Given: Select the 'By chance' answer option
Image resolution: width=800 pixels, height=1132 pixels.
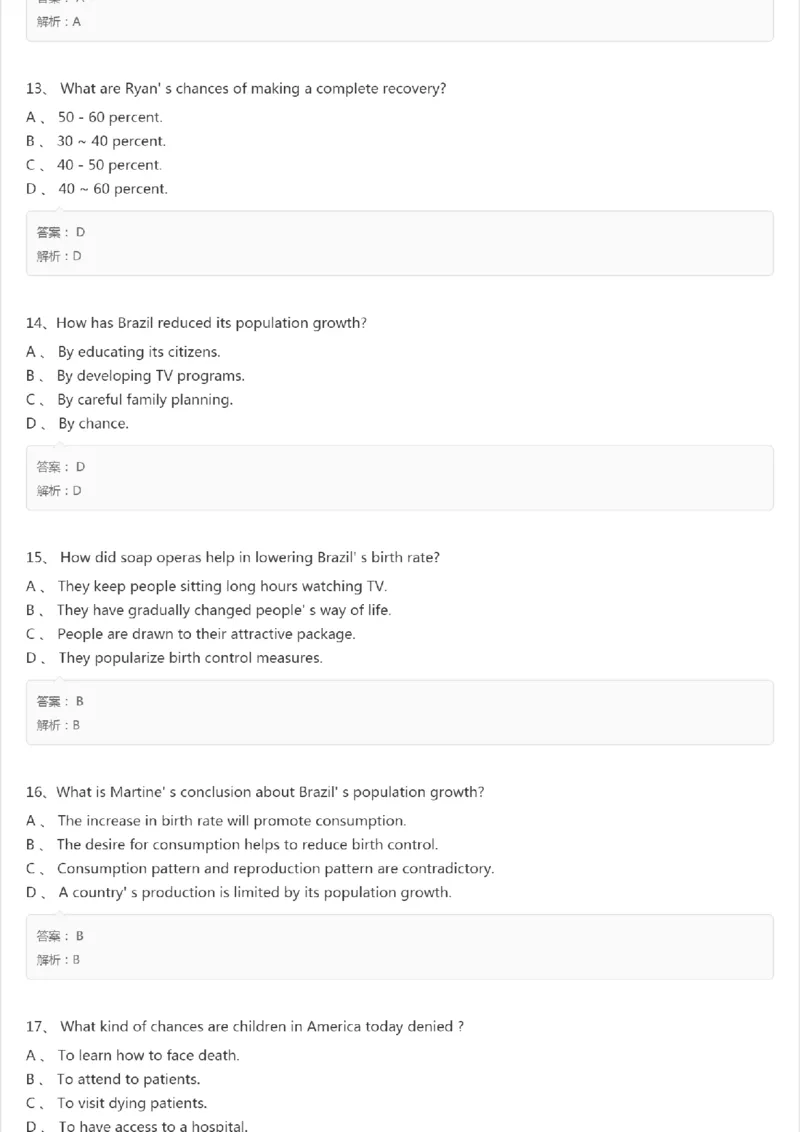Looking at the screenshot, I should (x=93, y=424).
